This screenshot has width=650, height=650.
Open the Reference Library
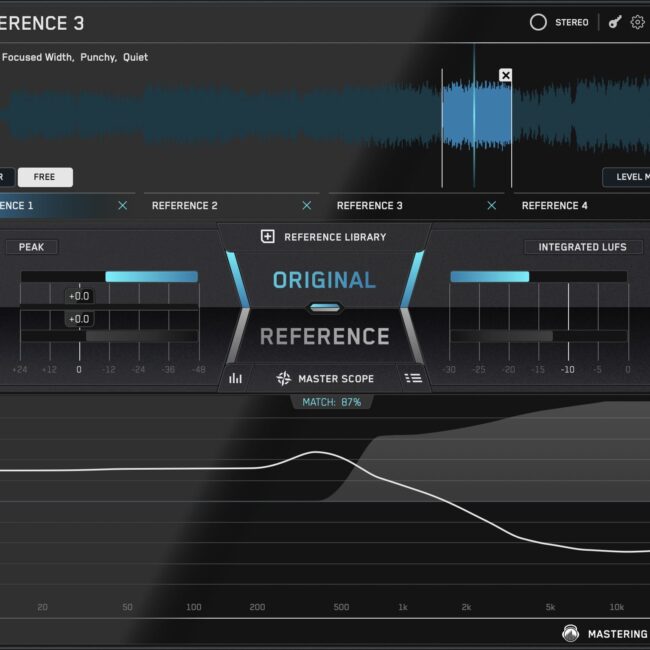324,237
